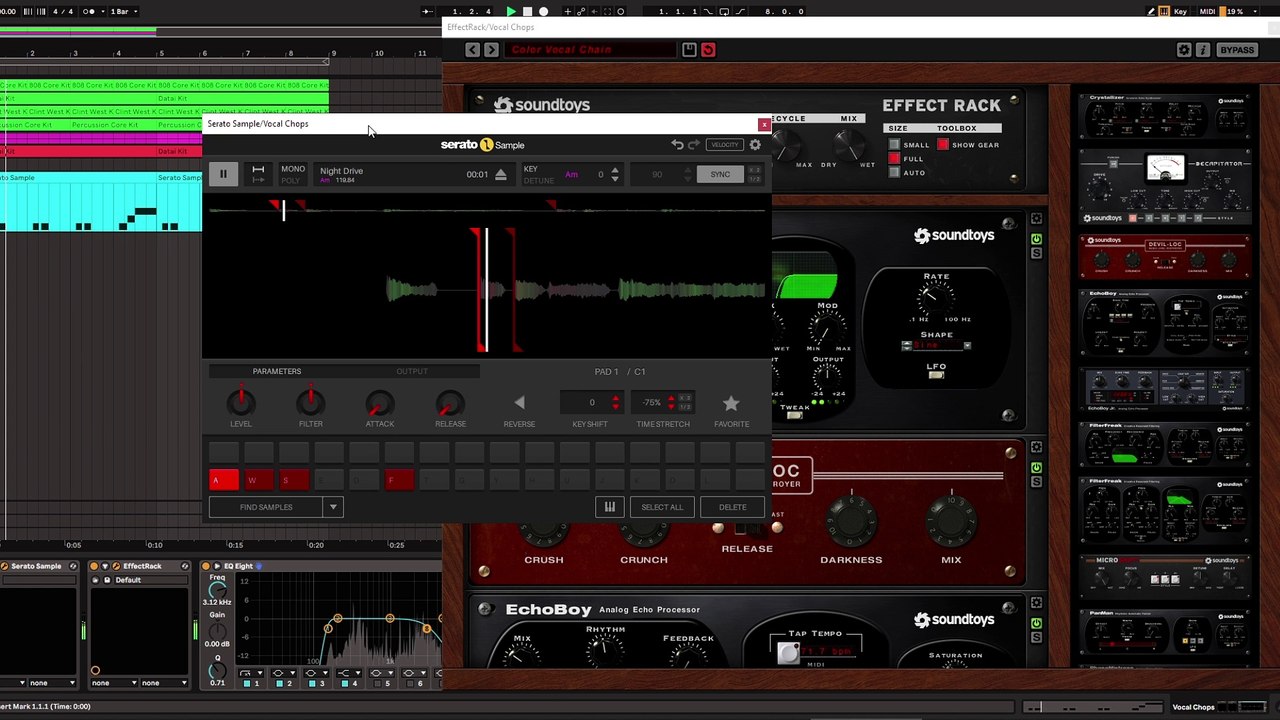Mark the pad as Favorite
Viewport: 1280px width, 720px height.
(731, 402)
